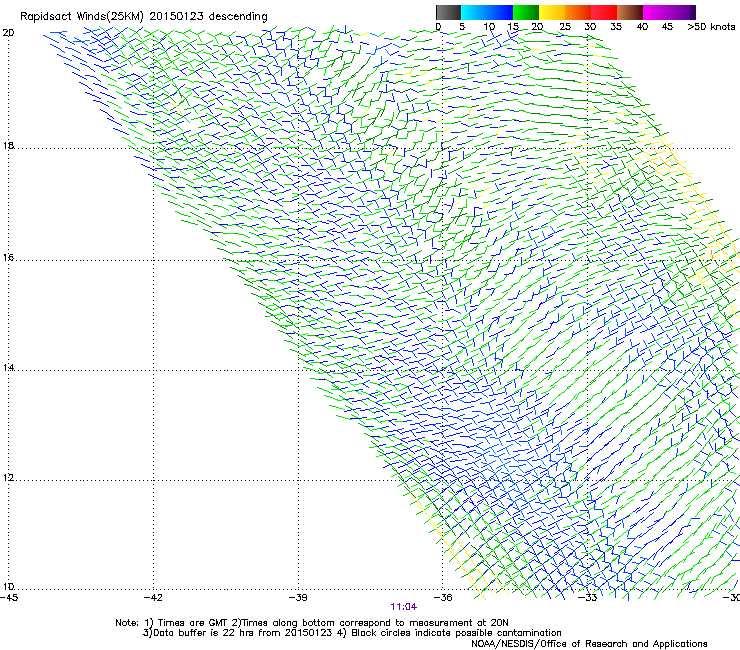Click the '0' legend scale label
740x650 pixels.
[x=438, y=27]
